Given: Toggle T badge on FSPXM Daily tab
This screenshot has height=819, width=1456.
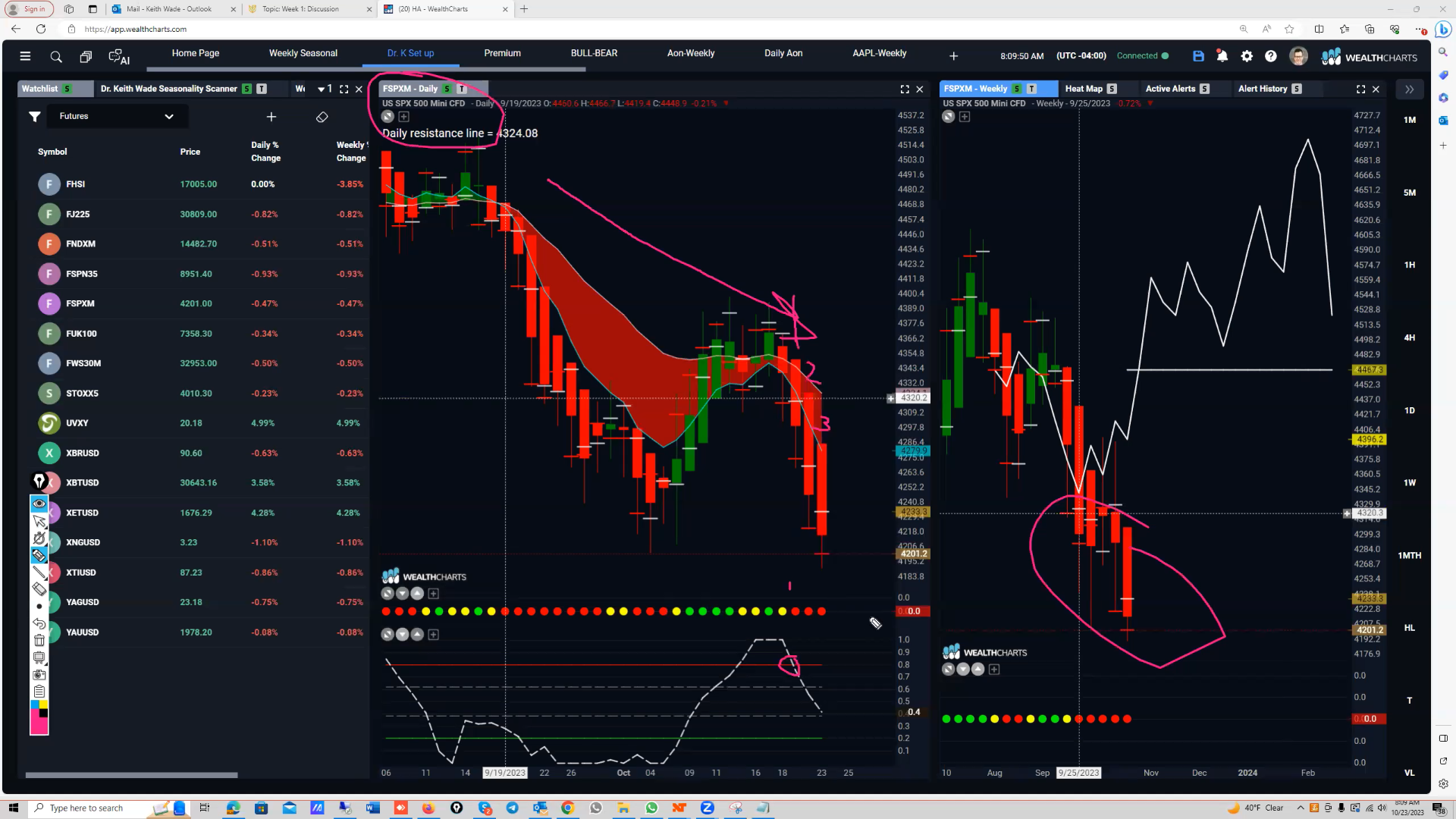Looking at the screenshot, I should coord(461,89).
